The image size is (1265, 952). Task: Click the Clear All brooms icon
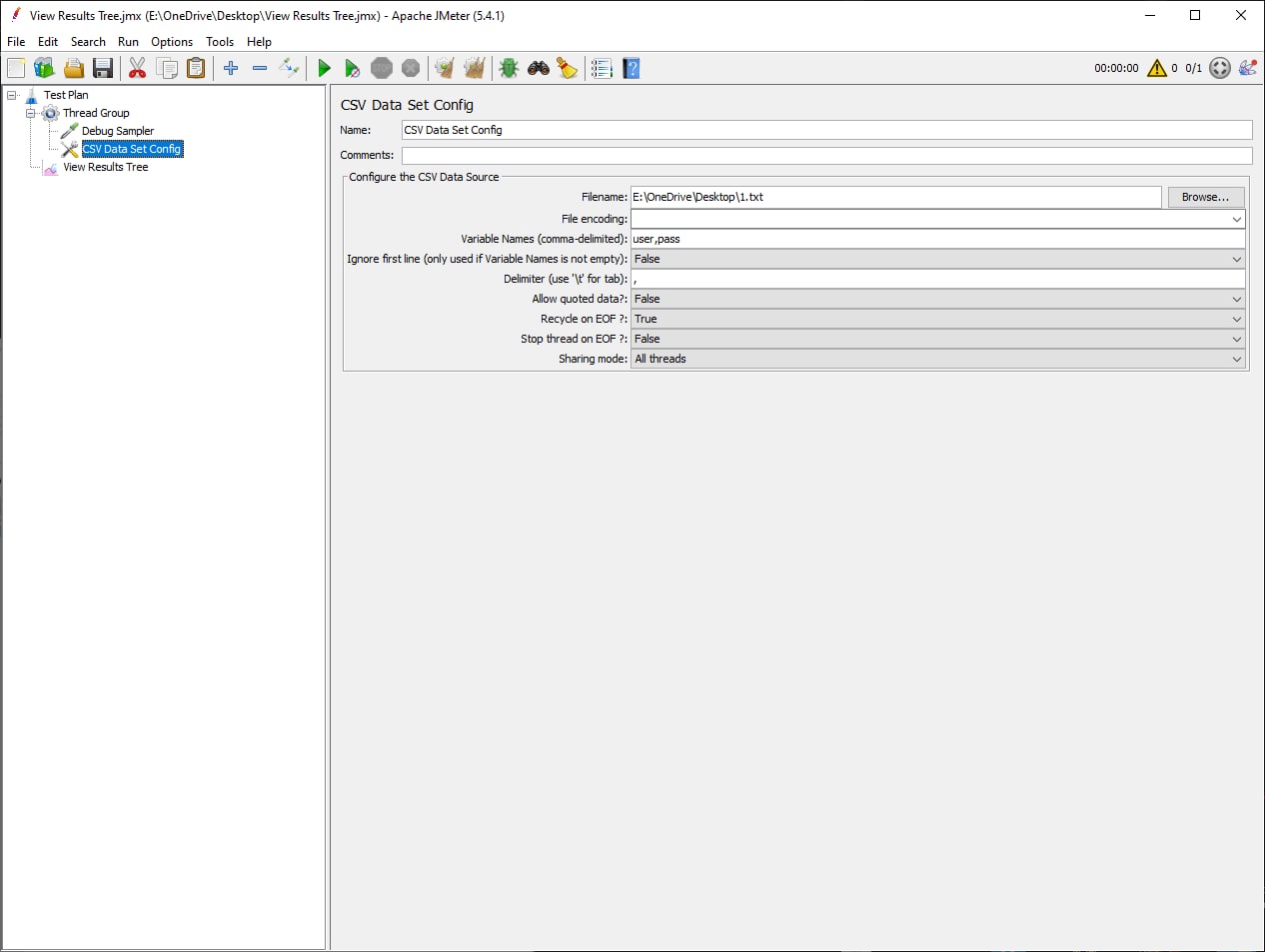point(475,68)
